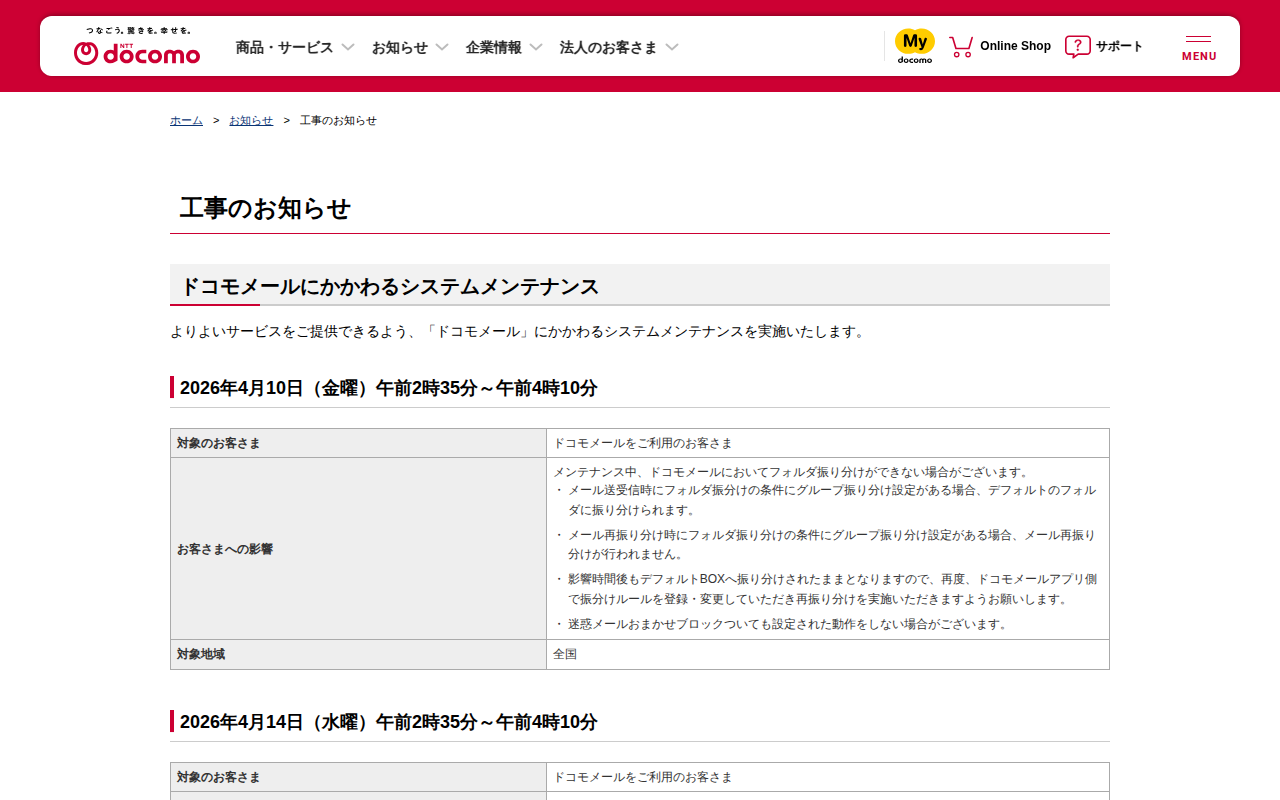
Task: Click the line メンテナンス中、ドコモメールにおいて
Action: pyautogui.click(x=791, y=472)
